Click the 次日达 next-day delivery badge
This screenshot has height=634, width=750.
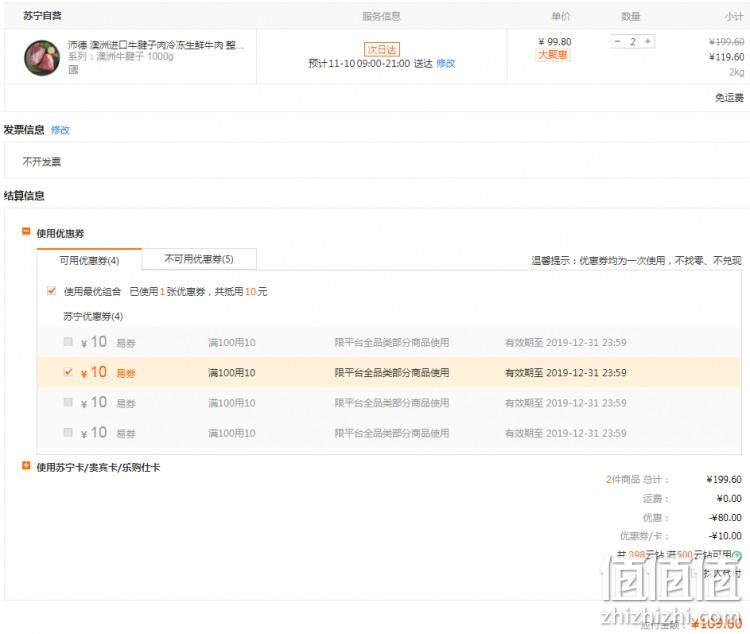pos(382,49)
